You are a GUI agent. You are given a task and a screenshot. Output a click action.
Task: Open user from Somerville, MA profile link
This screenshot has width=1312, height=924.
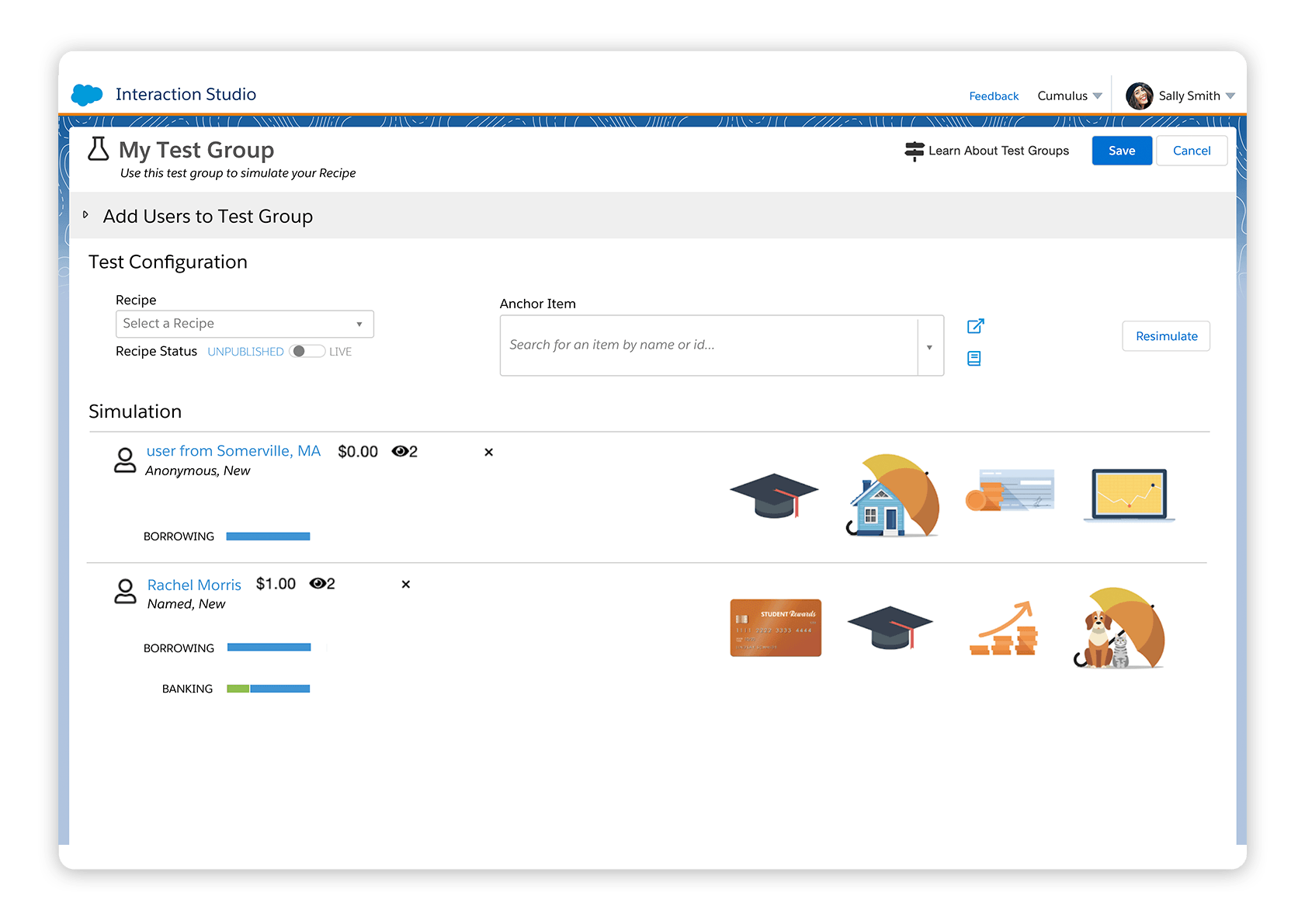(233, 451)
